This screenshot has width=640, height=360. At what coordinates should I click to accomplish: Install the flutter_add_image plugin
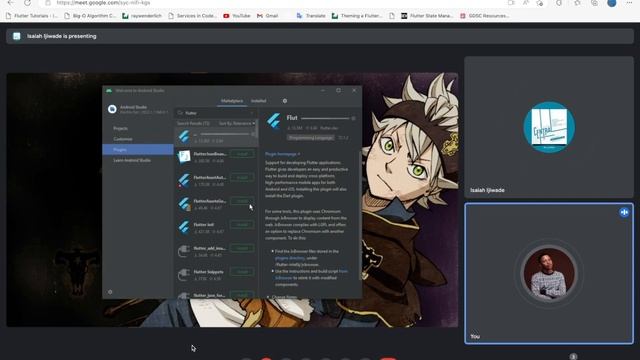tap(242, 248)
